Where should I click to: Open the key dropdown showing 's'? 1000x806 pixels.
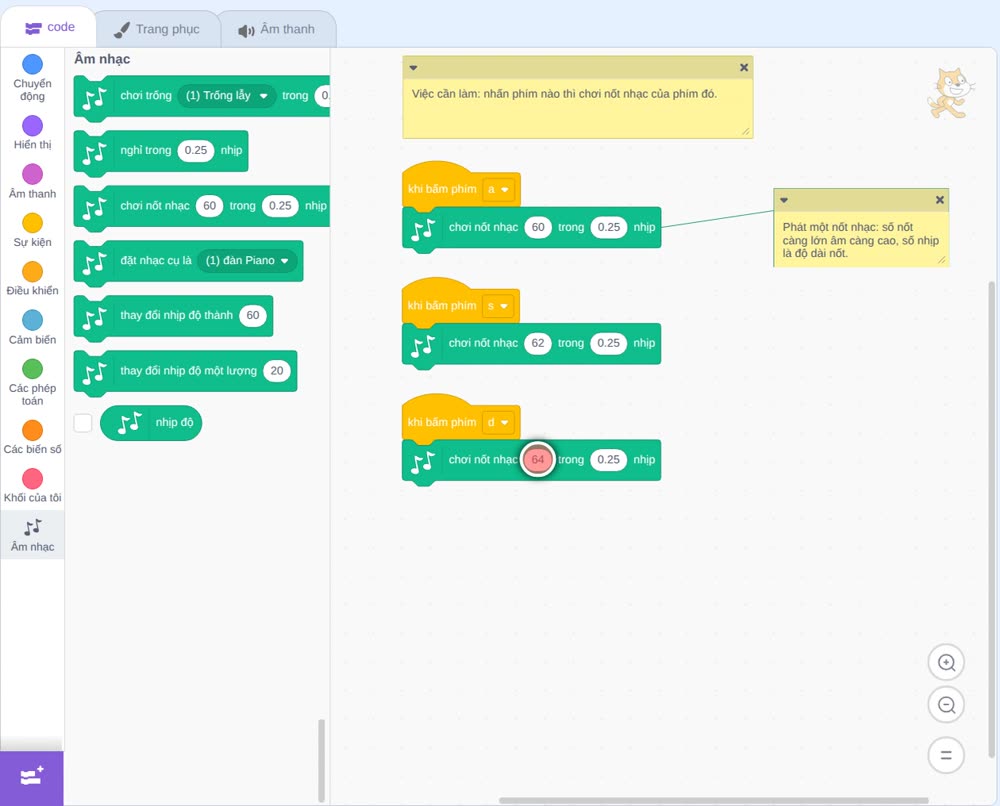498,306
